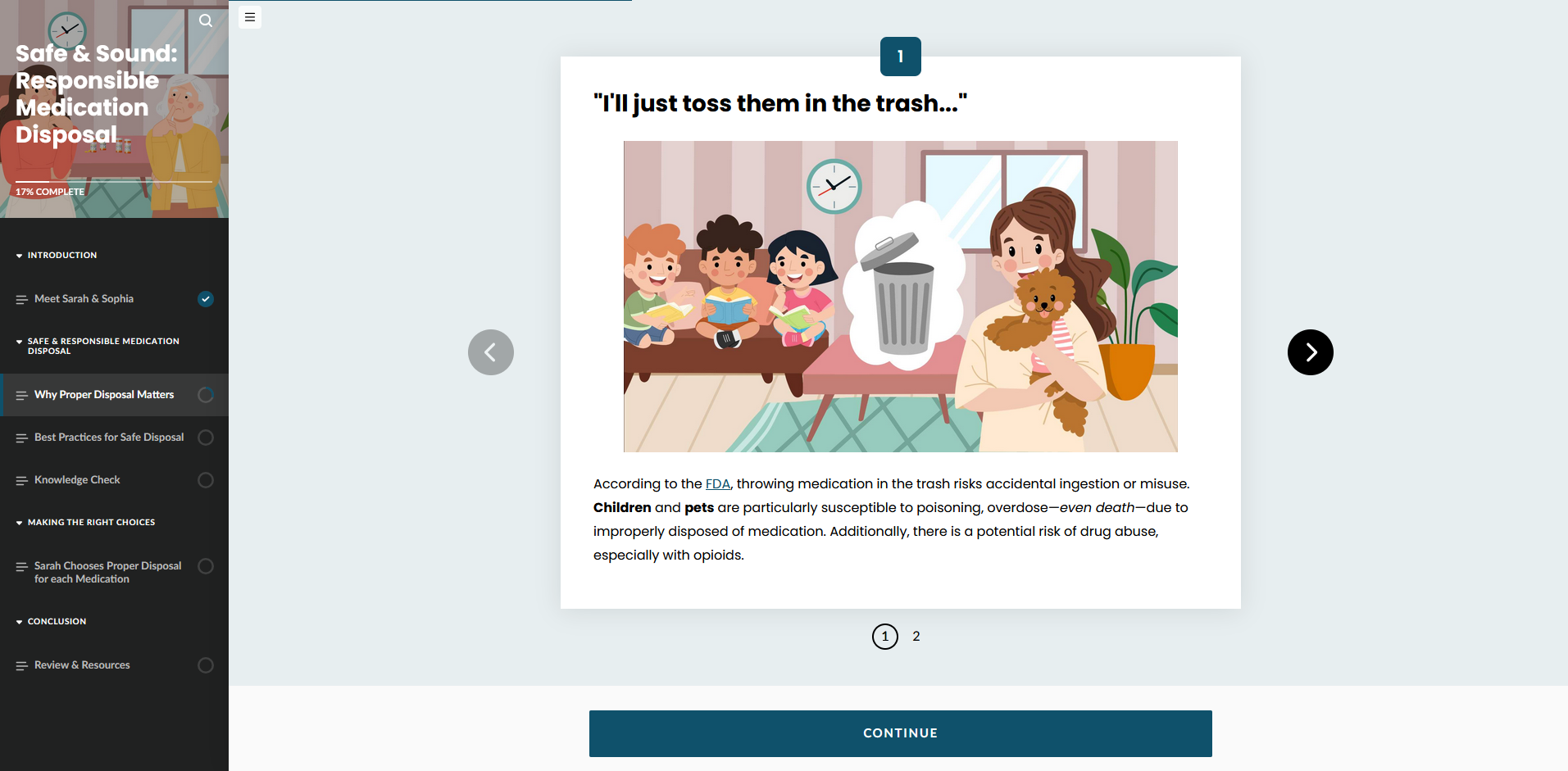Go to next slide with right arrow

point(1310,352)
